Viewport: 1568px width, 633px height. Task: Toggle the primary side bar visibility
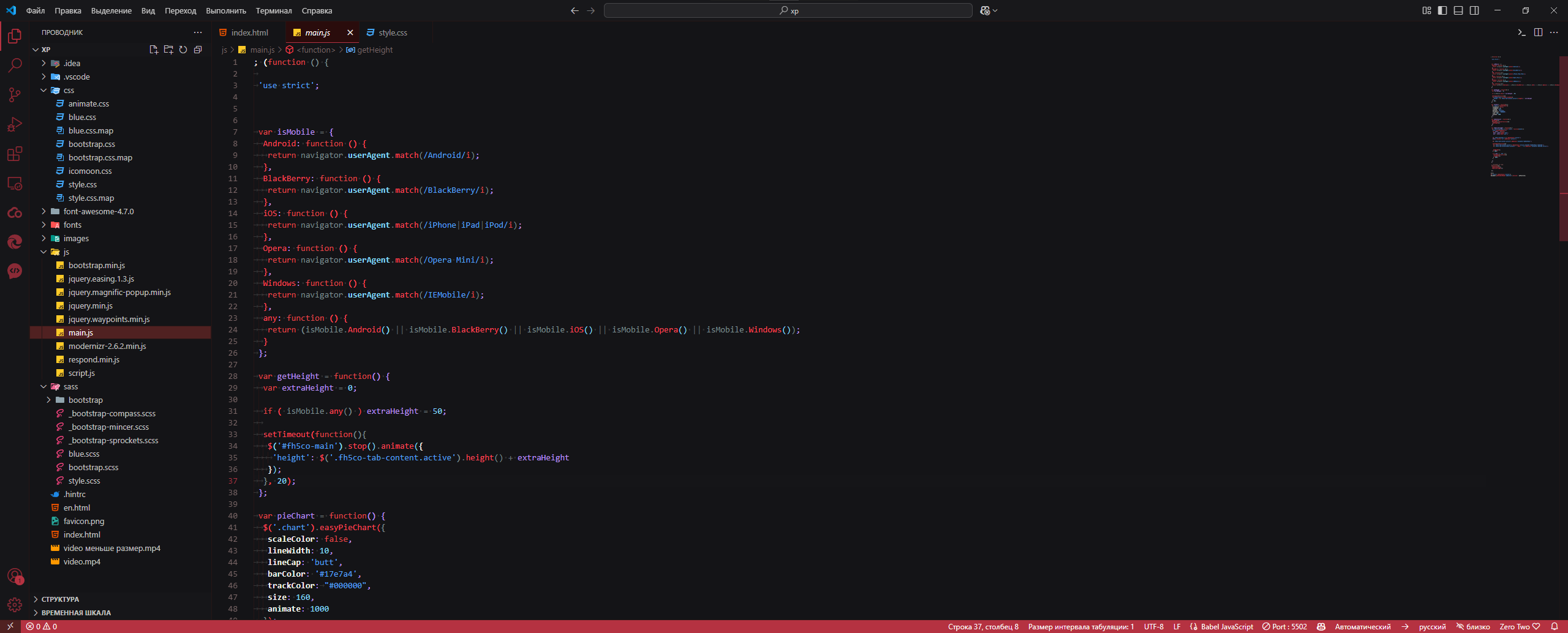click(x=1442, y=10)
